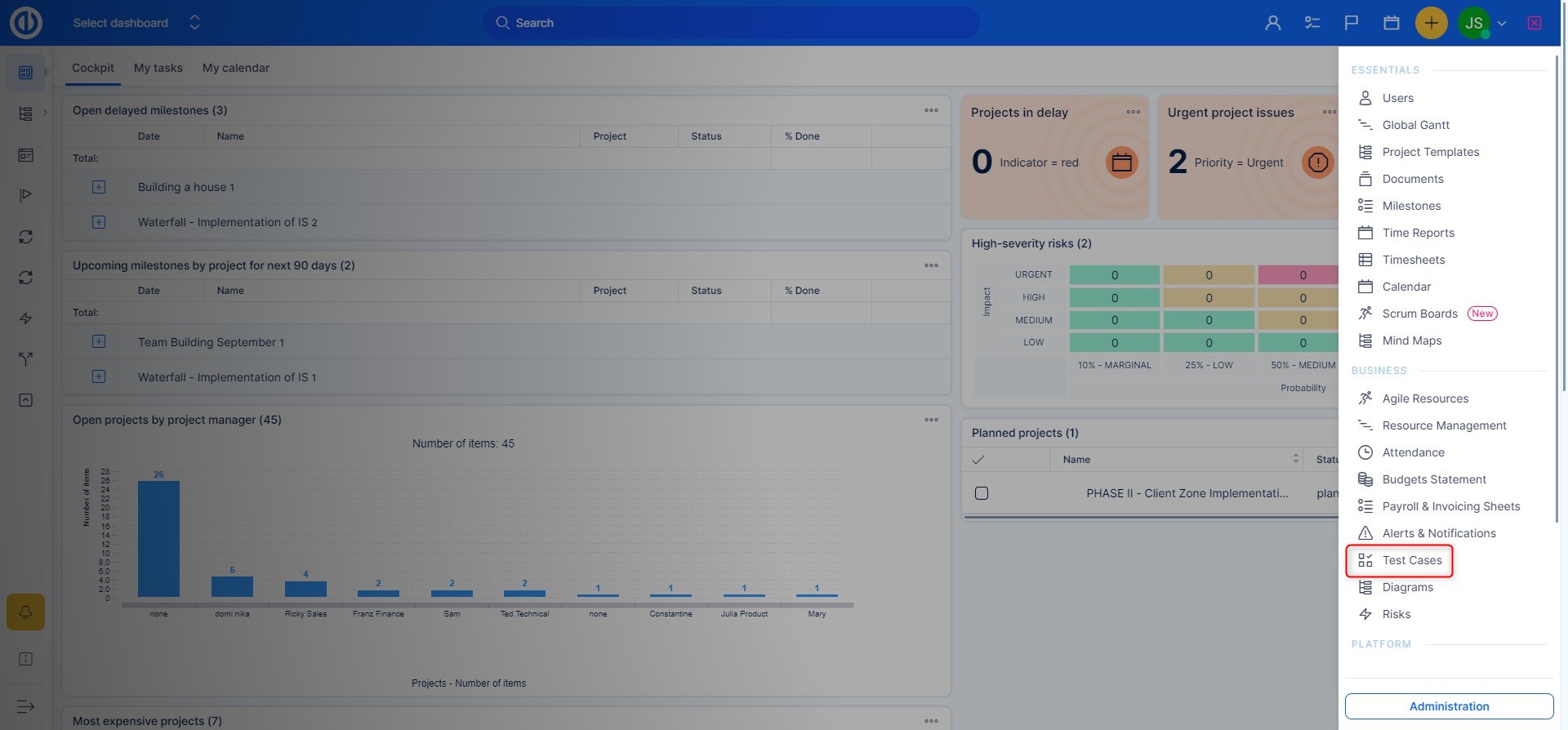This screenshot has width=1568, height=730.
Task: Click the Search input field
Action: coord(730,23)
